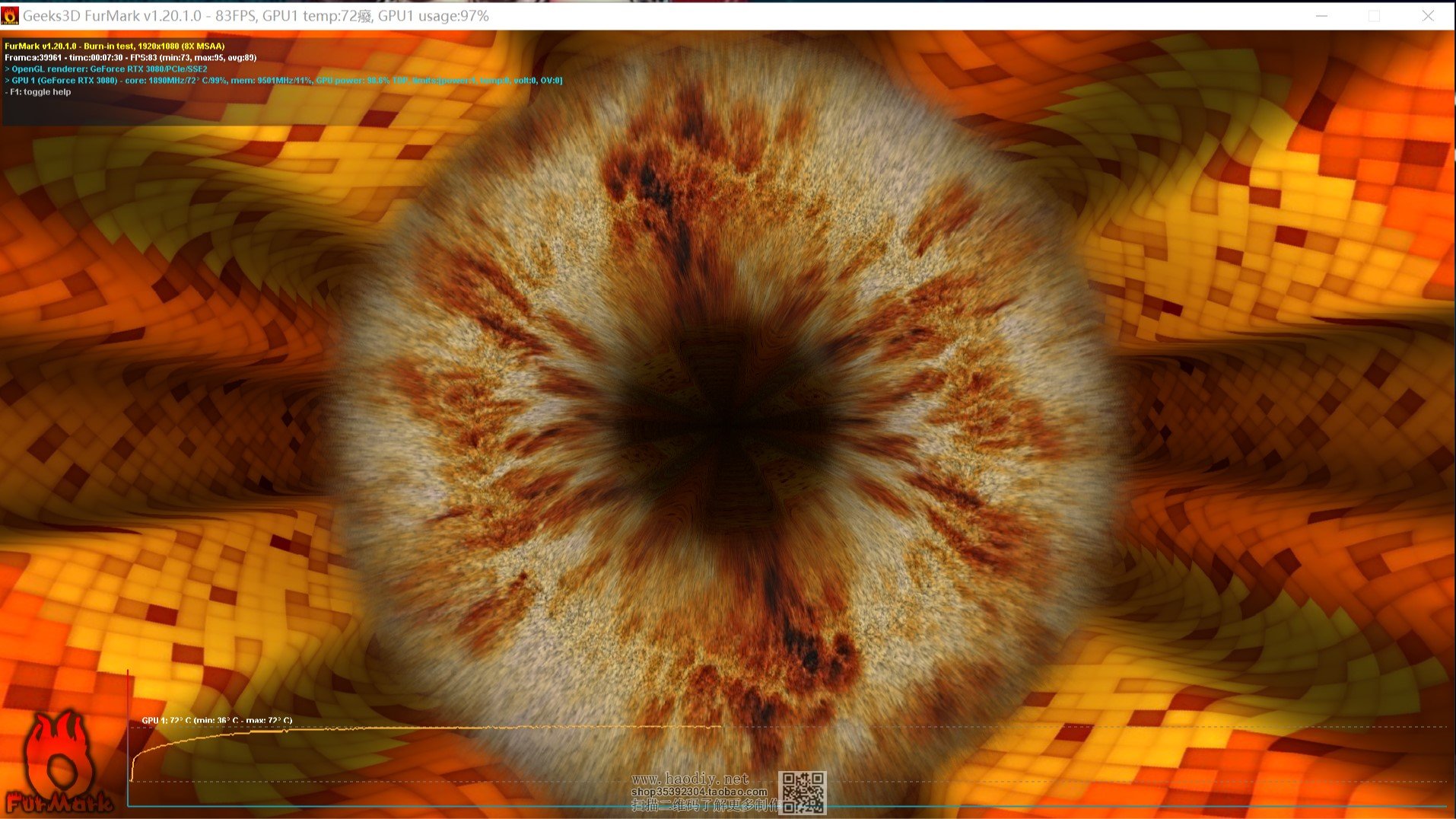1456x819 pixels.
Task: Click the Frames and time stats line
Action: point(130,58)
